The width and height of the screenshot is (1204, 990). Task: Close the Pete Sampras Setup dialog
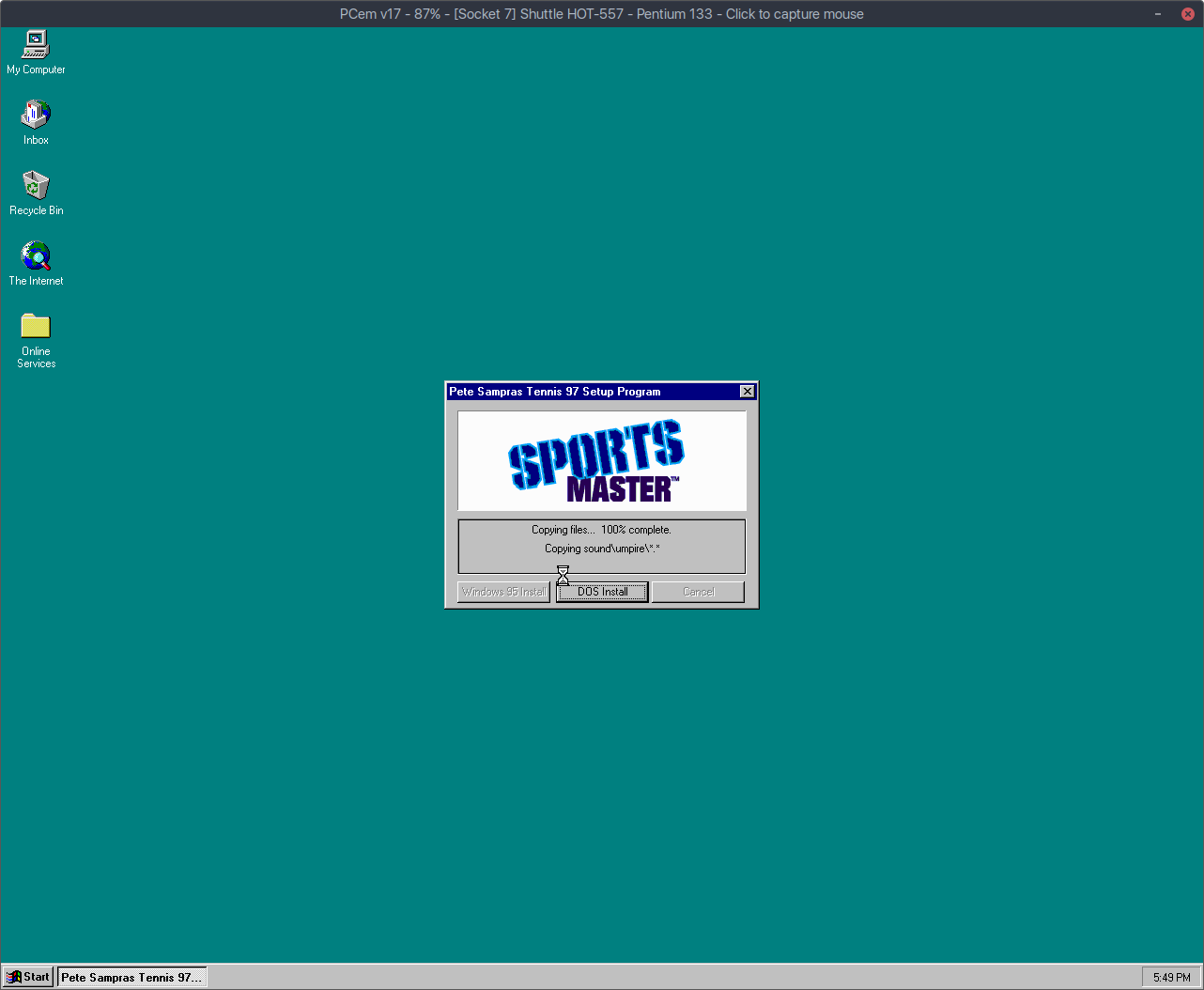click(747, 392)
